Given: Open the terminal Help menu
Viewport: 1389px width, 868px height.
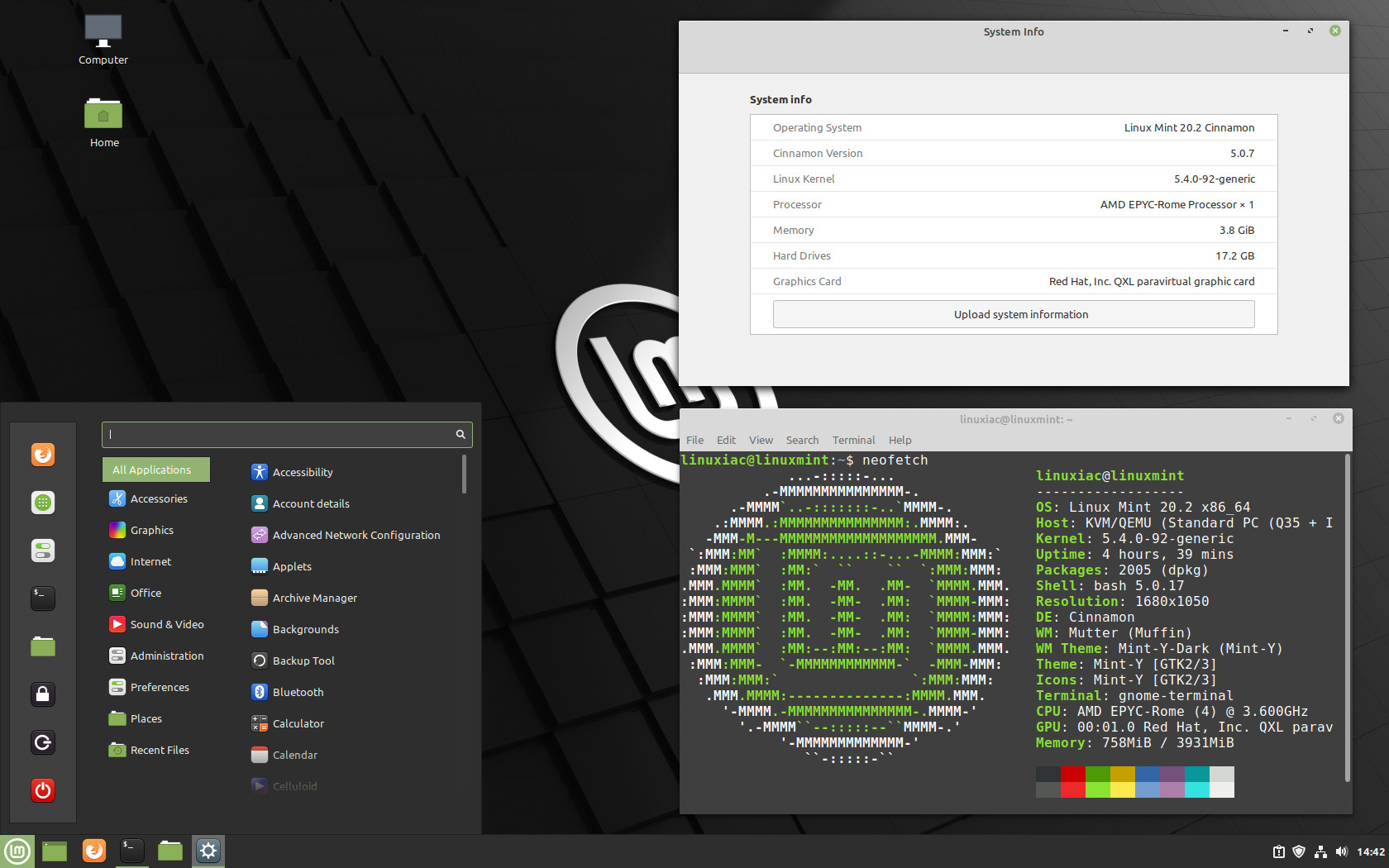Looking at the screenshot, I should click(x=900, y=440).
